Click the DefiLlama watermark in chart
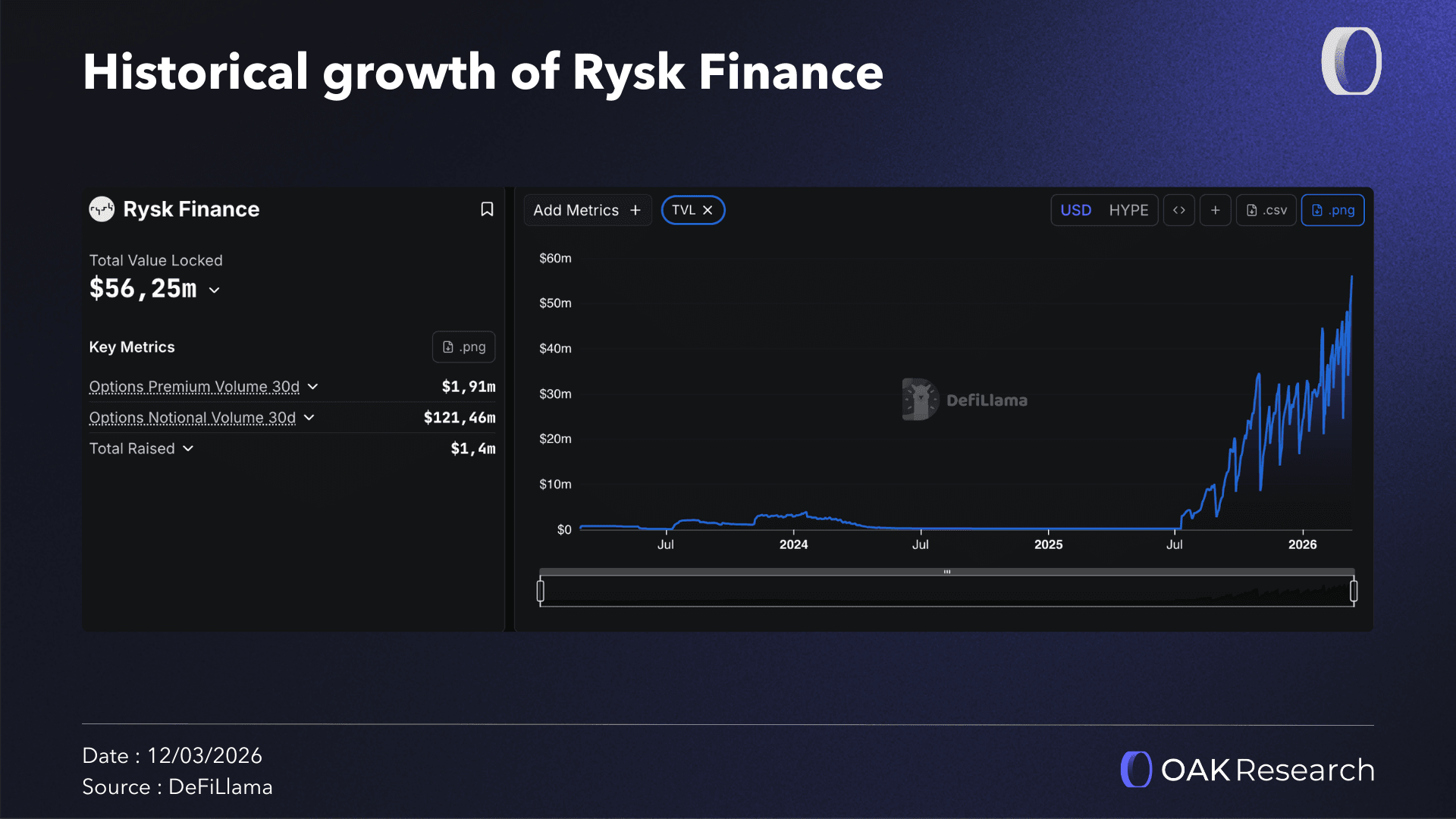1456x819 pixels. (x=965, y=400)
